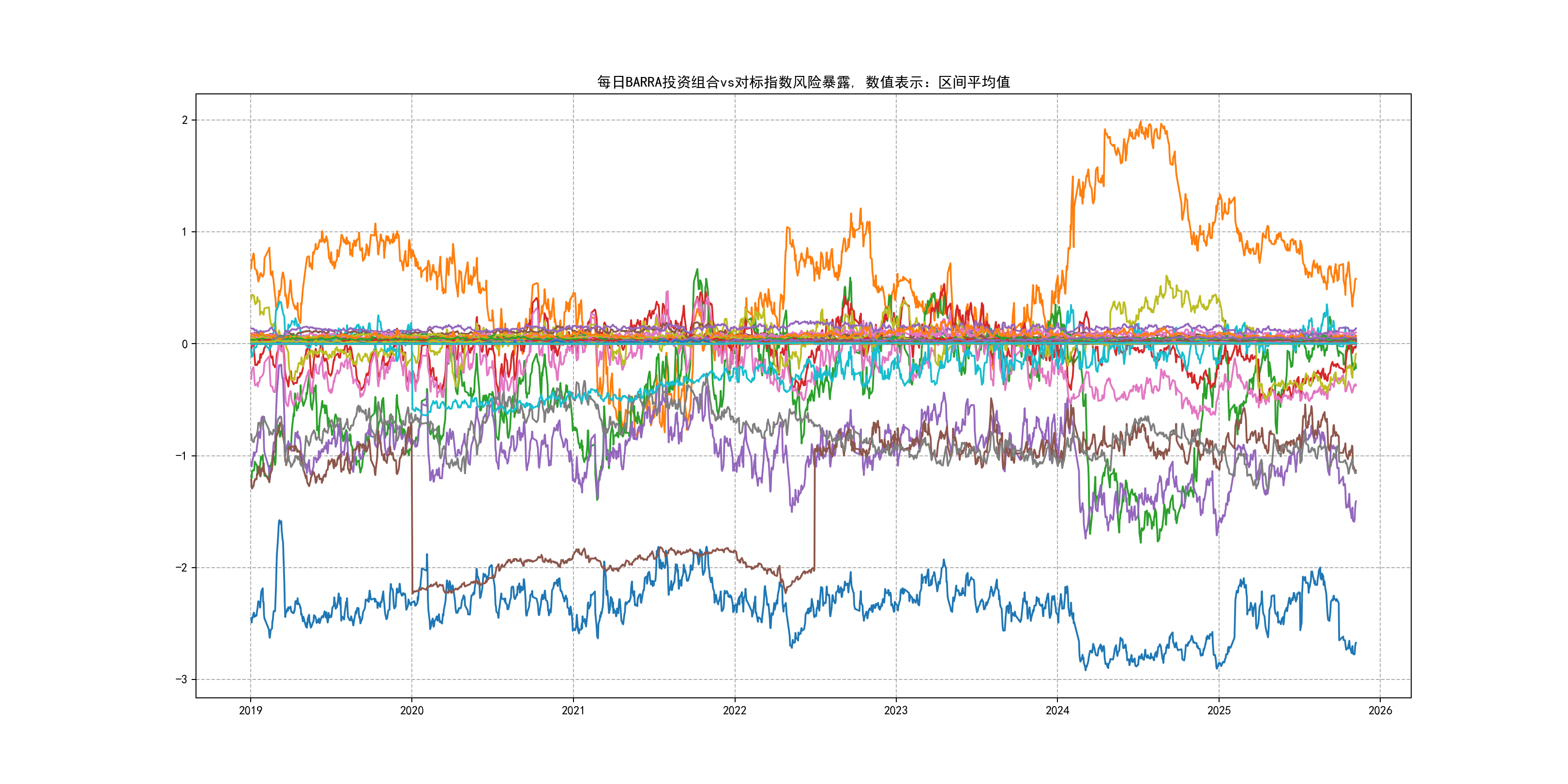Click the 2025 x-axis tick label
Screen dimensions: 1568x784
[1219, 710]
